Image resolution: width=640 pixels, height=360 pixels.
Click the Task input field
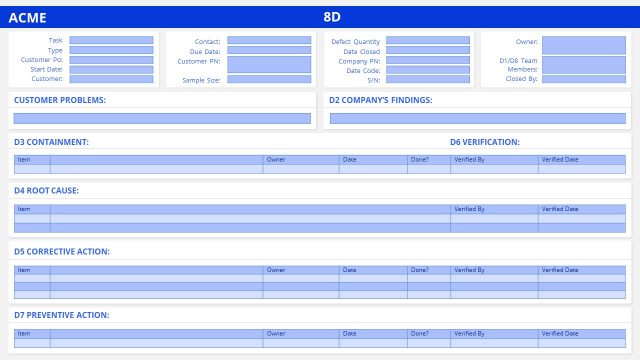[x=111, y=40]
